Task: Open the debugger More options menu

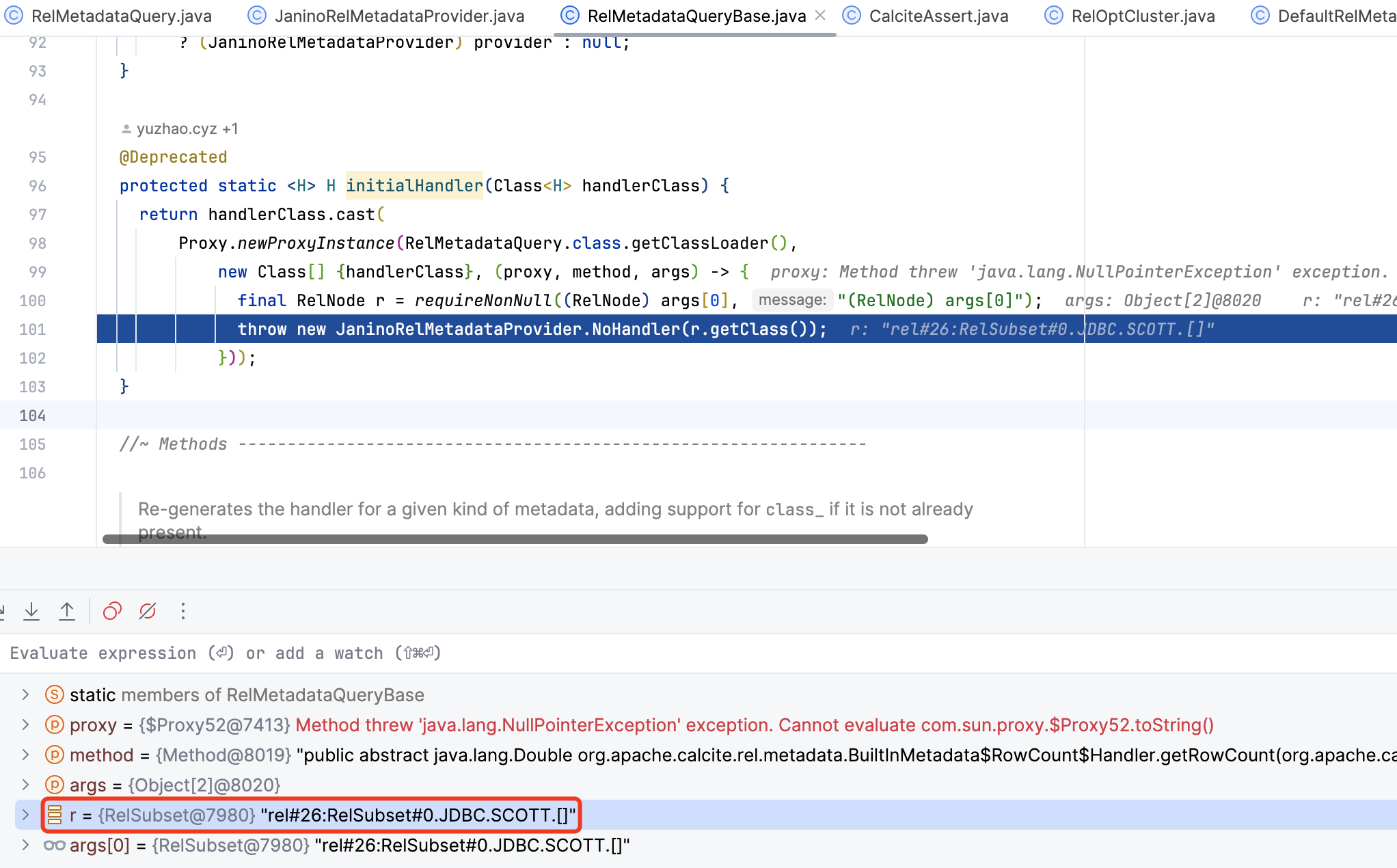Action: click(x=183, y=611)
